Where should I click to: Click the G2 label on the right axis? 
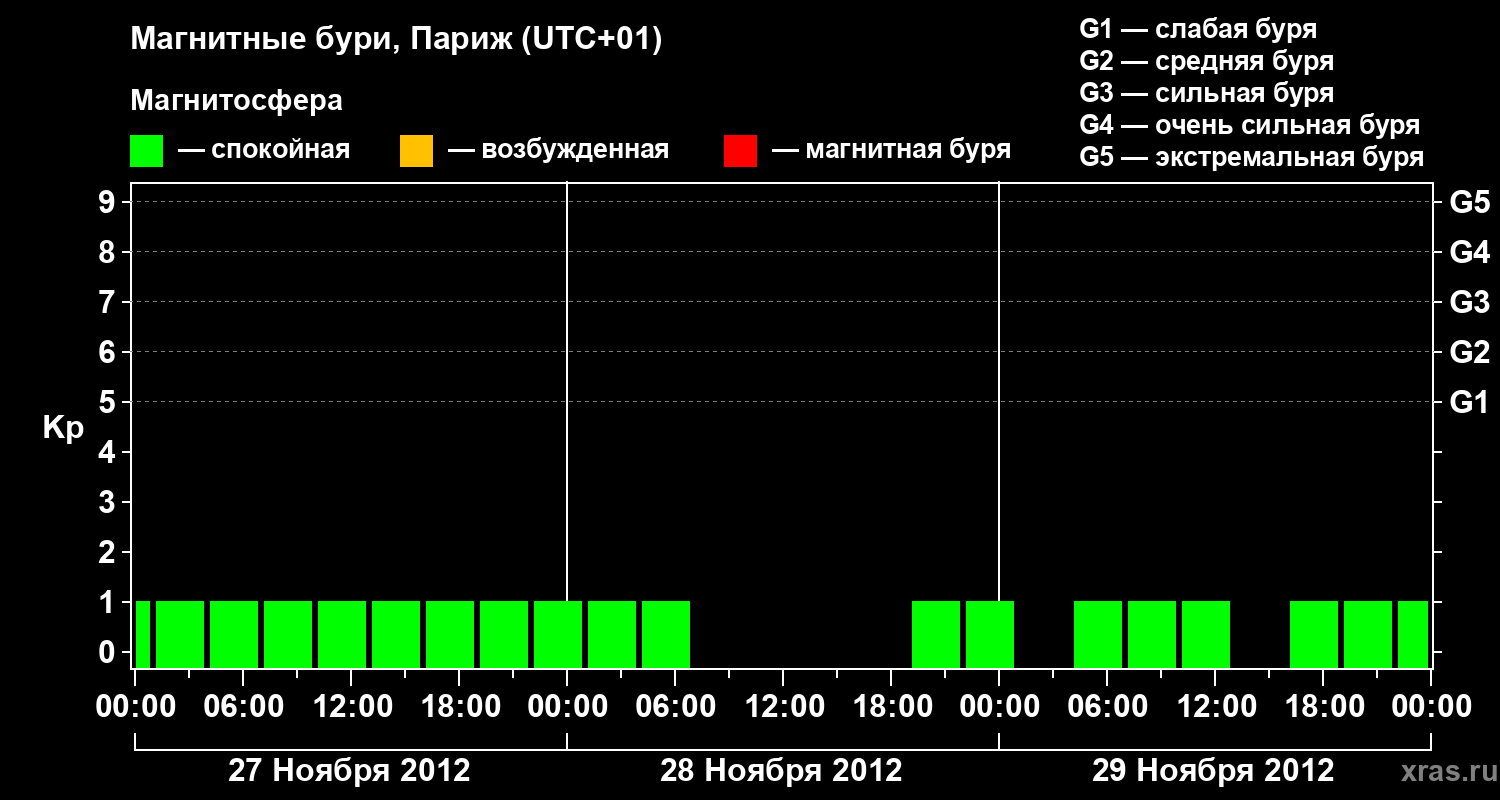[x=1470, y=352]
